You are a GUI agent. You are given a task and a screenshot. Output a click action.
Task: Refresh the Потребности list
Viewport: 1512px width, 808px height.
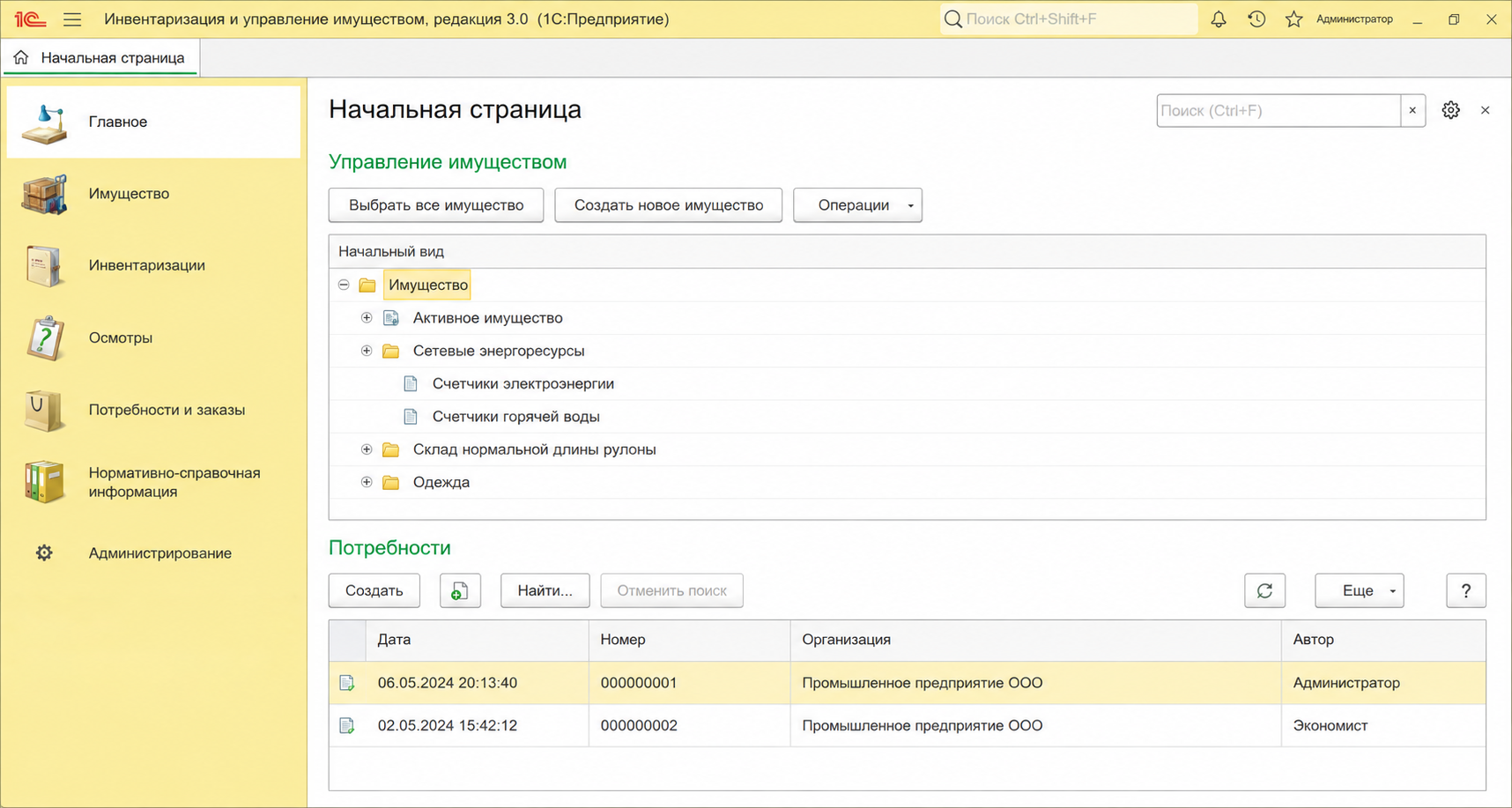coord(1264,590)
